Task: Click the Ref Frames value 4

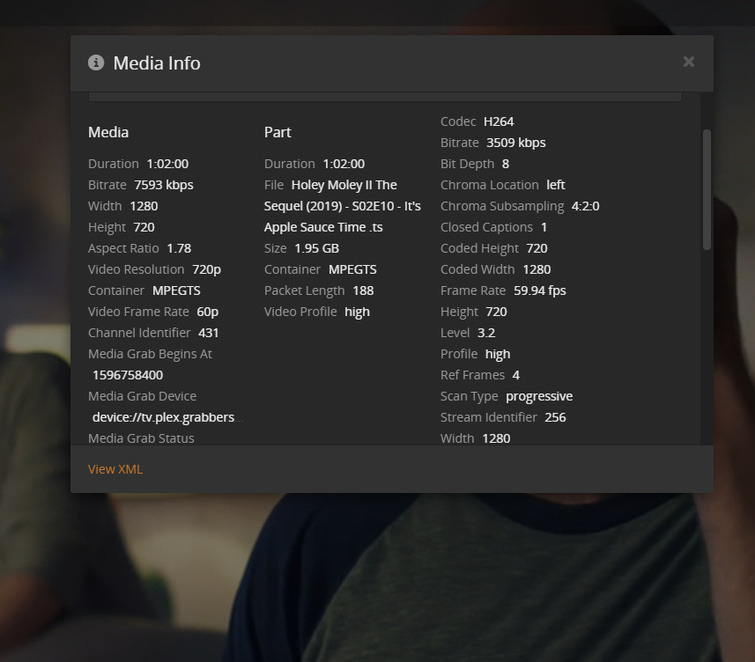Action: [x=516, y=375]
